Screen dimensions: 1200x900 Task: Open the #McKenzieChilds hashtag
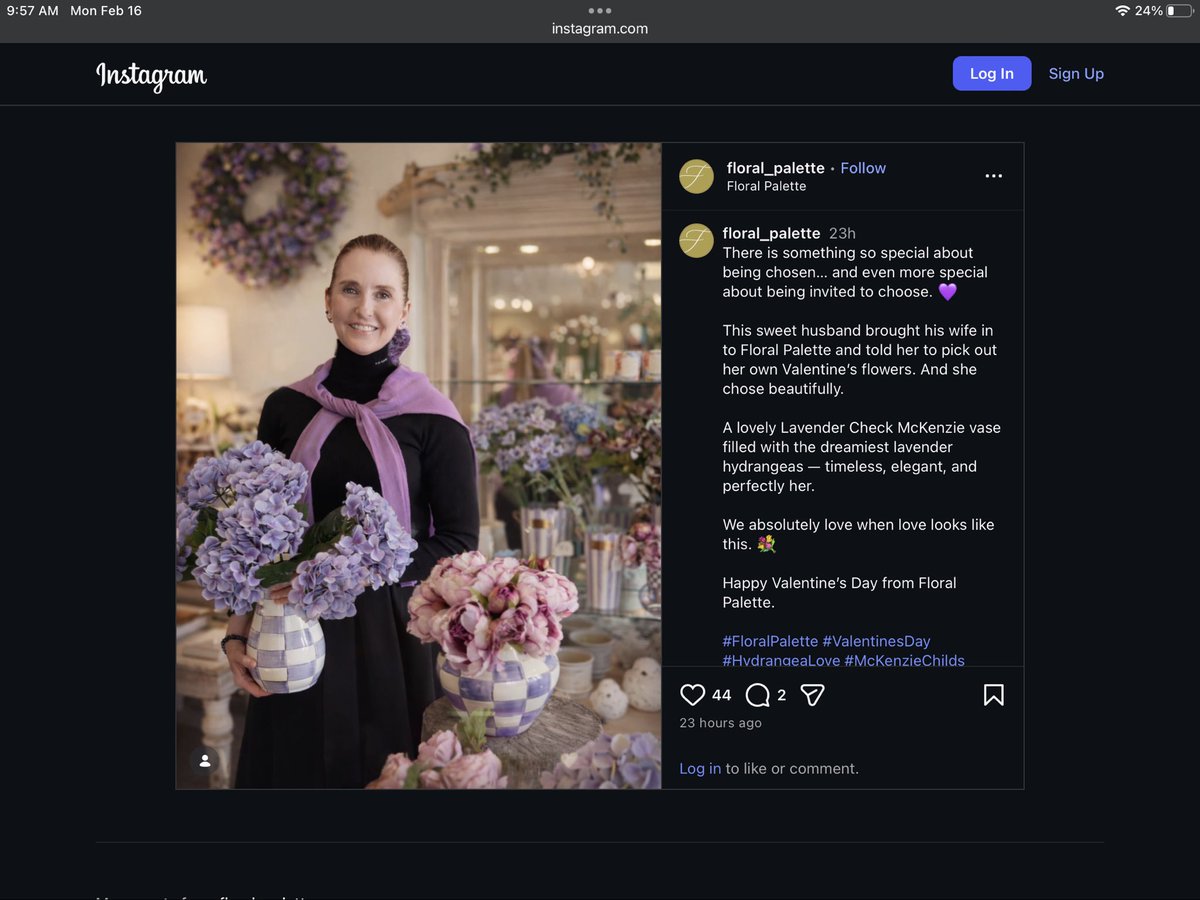(x=905, y=660)
